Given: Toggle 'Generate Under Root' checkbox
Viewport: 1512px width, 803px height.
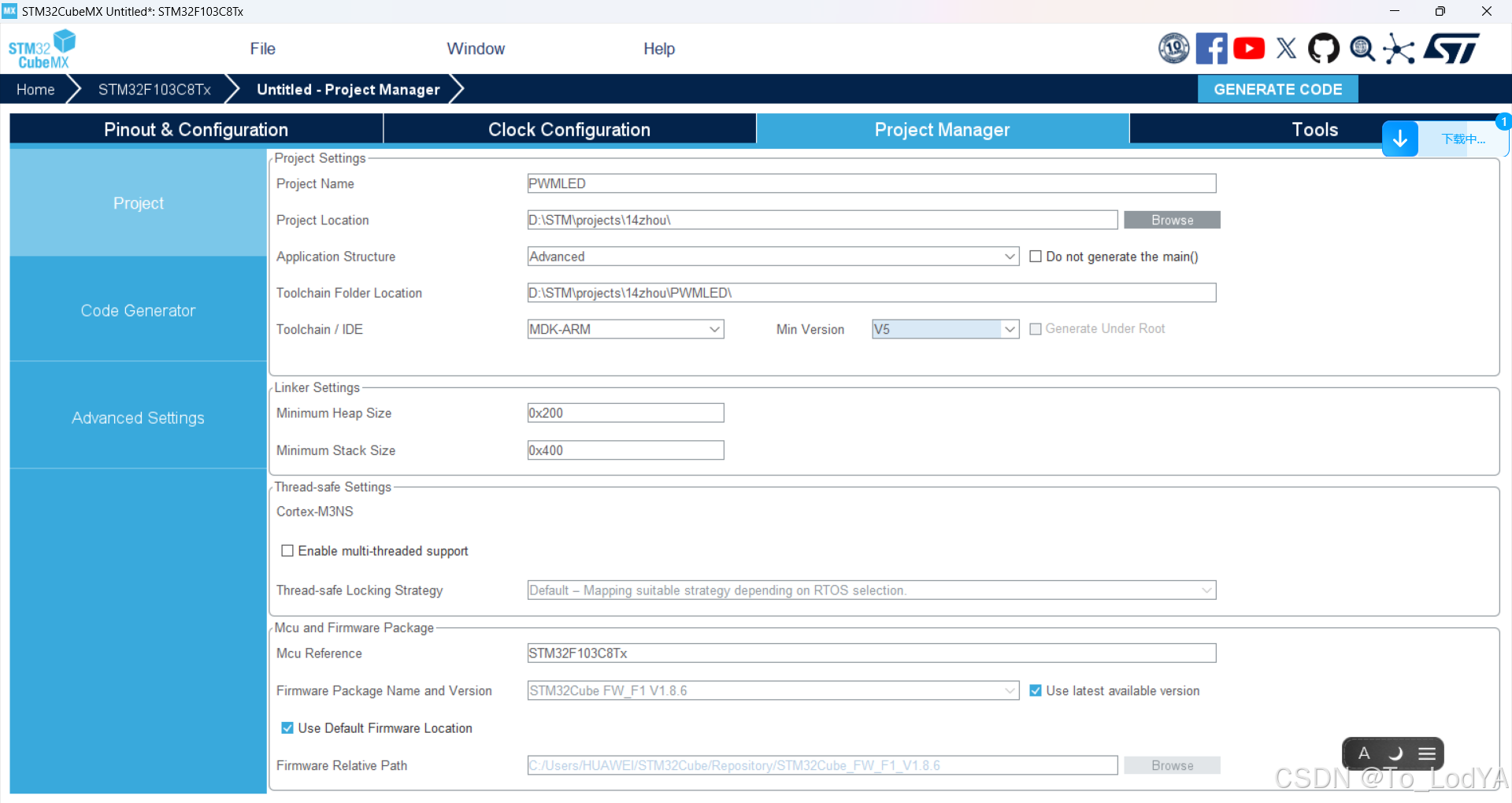Looking at the screenshot, I should [x=1036, y=329].
